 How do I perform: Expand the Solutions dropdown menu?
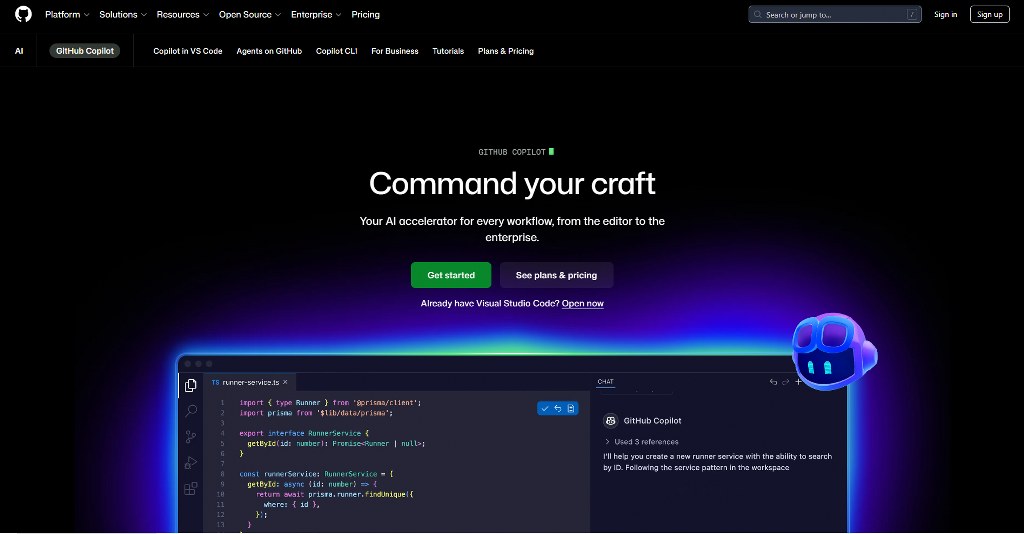pyautogui.click(x=123, y=14)
